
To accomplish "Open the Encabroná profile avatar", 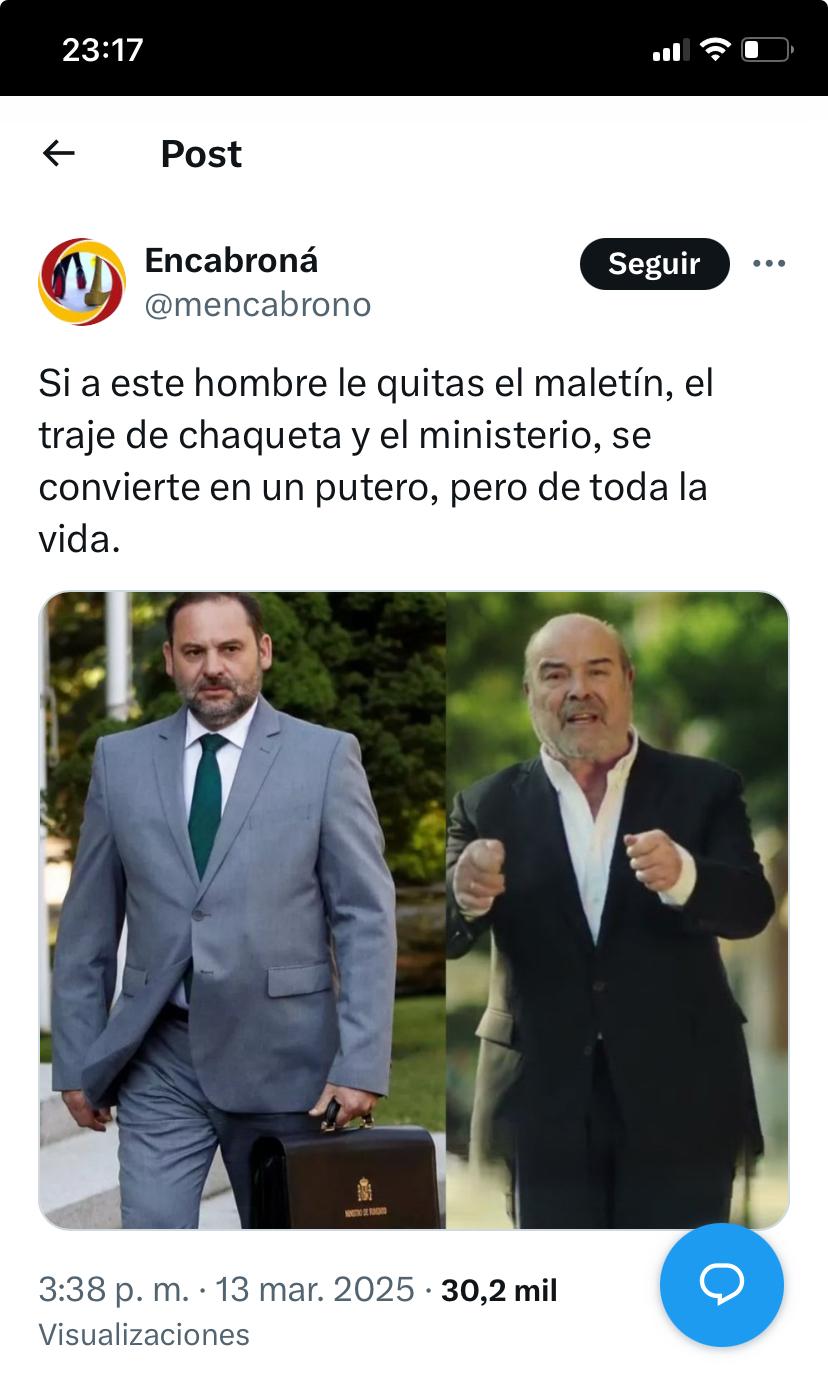I will pyautogui.click(x=82, y=282).
